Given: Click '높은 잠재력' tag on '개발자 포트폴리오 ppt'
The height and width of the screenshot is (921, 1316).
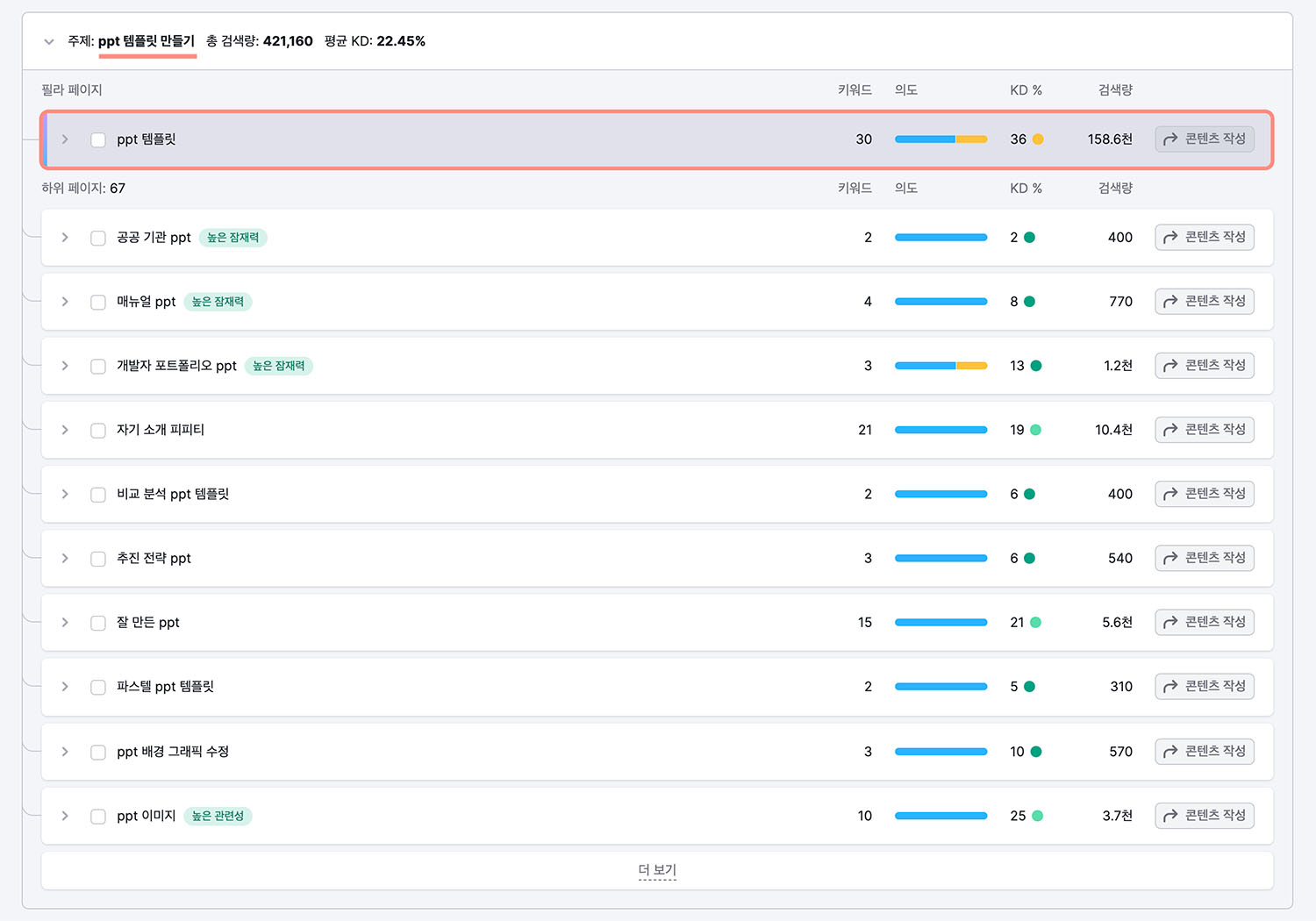Looking at the screenshot, I should [279, 366].
